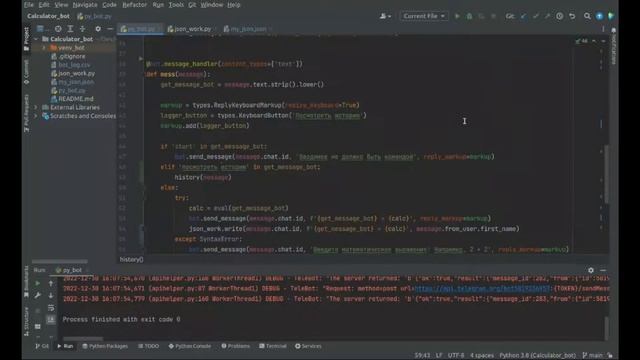The height and width of the screenshot is (360, 640).
Task: Click the Collapse All icon in Project panel
Action: [x=82, y=29]
